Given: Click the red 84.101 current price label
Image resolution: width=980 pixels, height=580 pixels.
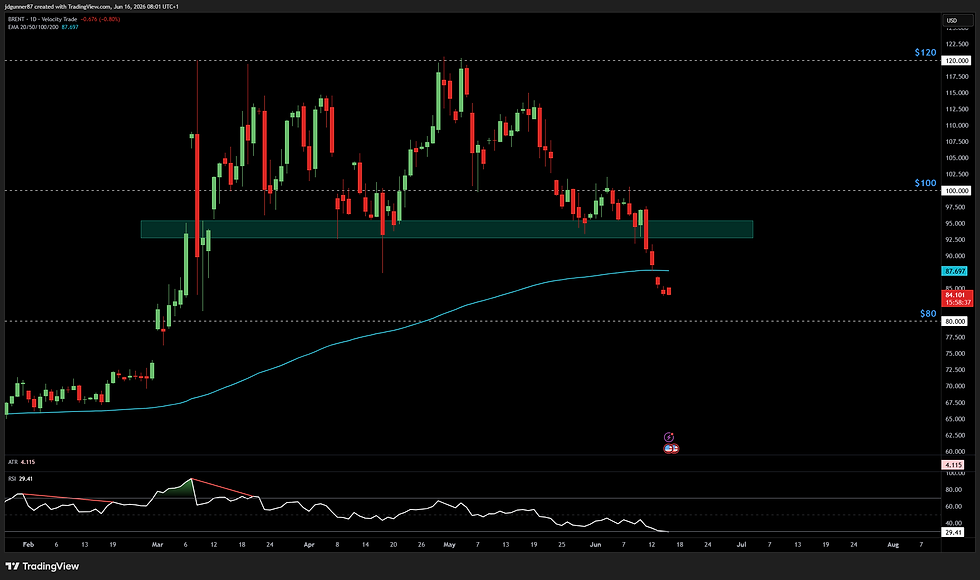Looking at the screenshot, I should (x=957, y=298).
